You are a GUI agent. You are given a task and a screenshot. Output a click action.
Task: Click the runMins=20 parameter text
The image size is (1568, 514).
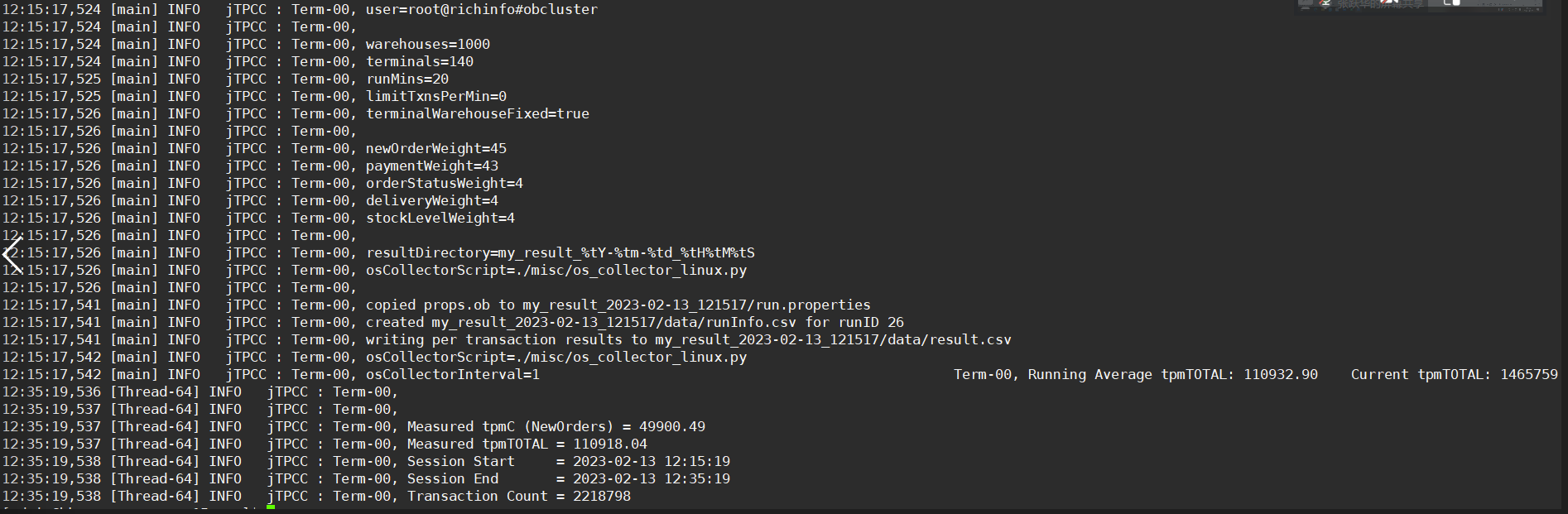pos(407,79)
